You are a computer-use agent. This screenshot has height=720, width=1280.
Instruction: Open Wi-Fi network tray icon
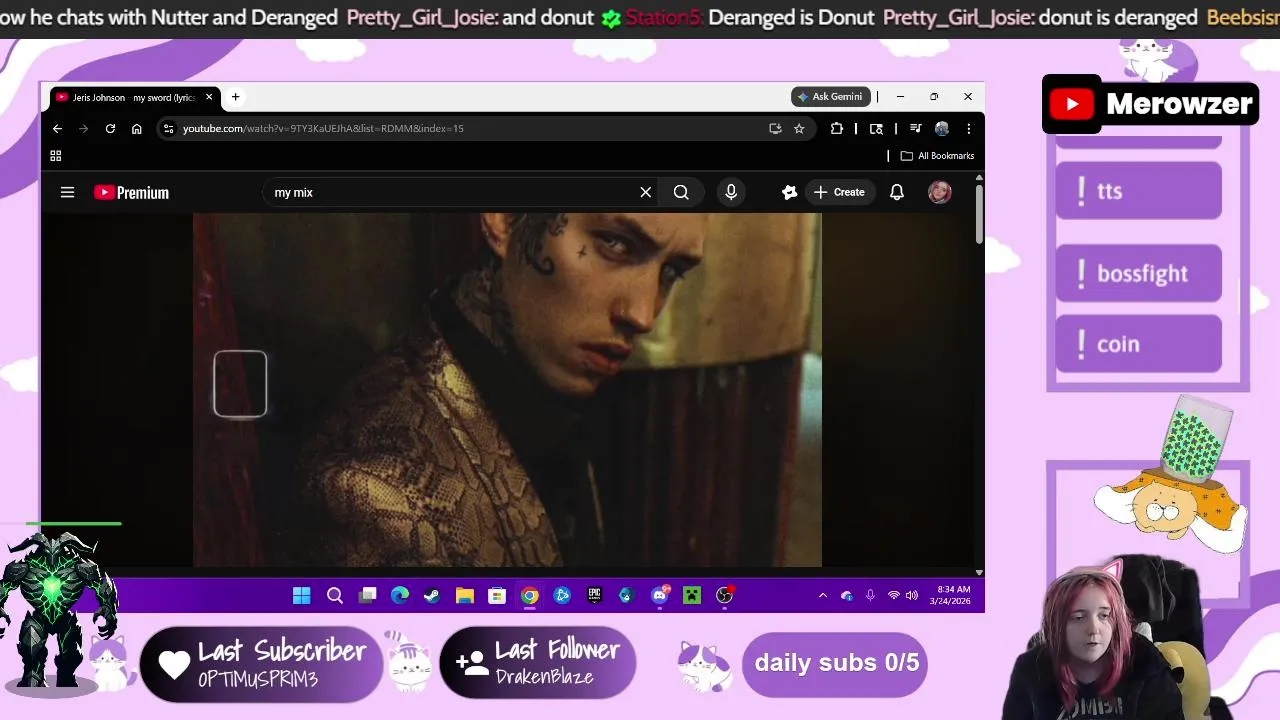[x=894, y=596]
